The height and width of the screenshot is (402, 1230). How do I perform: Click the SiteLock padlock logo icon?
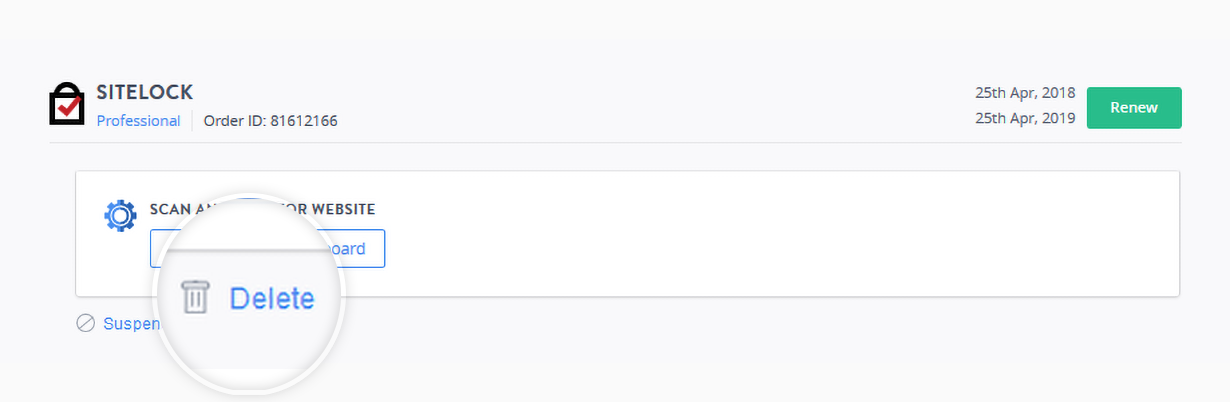[67, 103]
